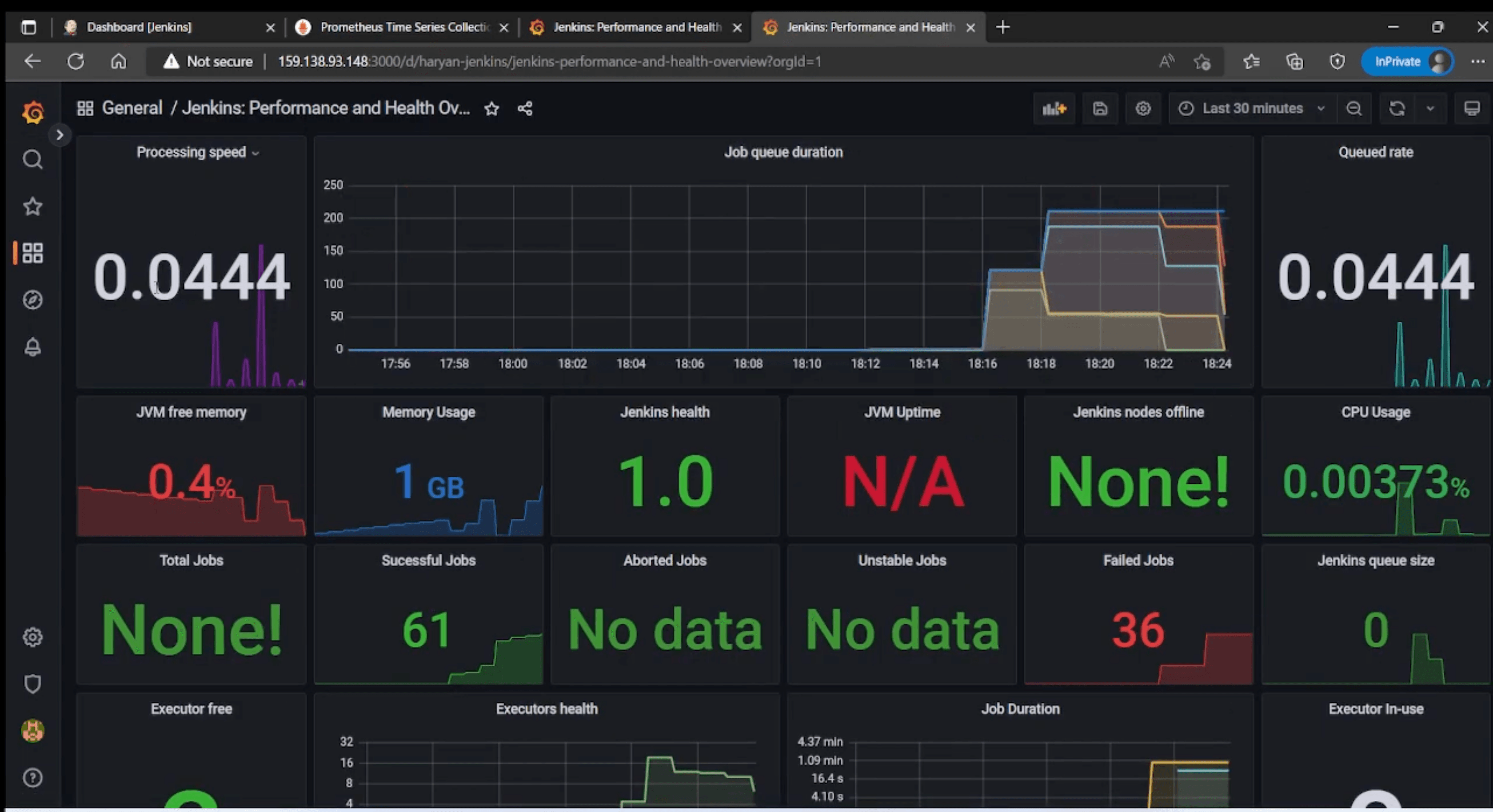This screenshot has height=812, width=1493.
Task: Click the General folder breadcrumb link
Action: point(132,108)
